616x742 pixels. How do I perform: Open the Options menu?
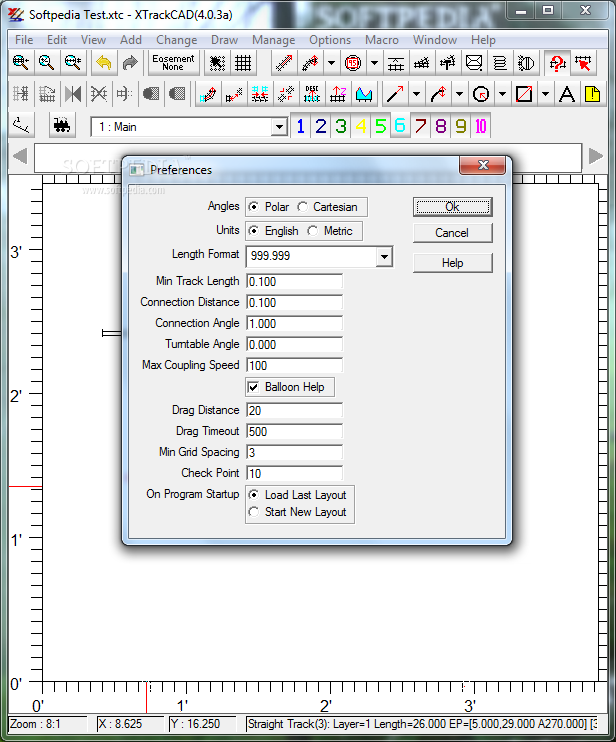[330, 40]
